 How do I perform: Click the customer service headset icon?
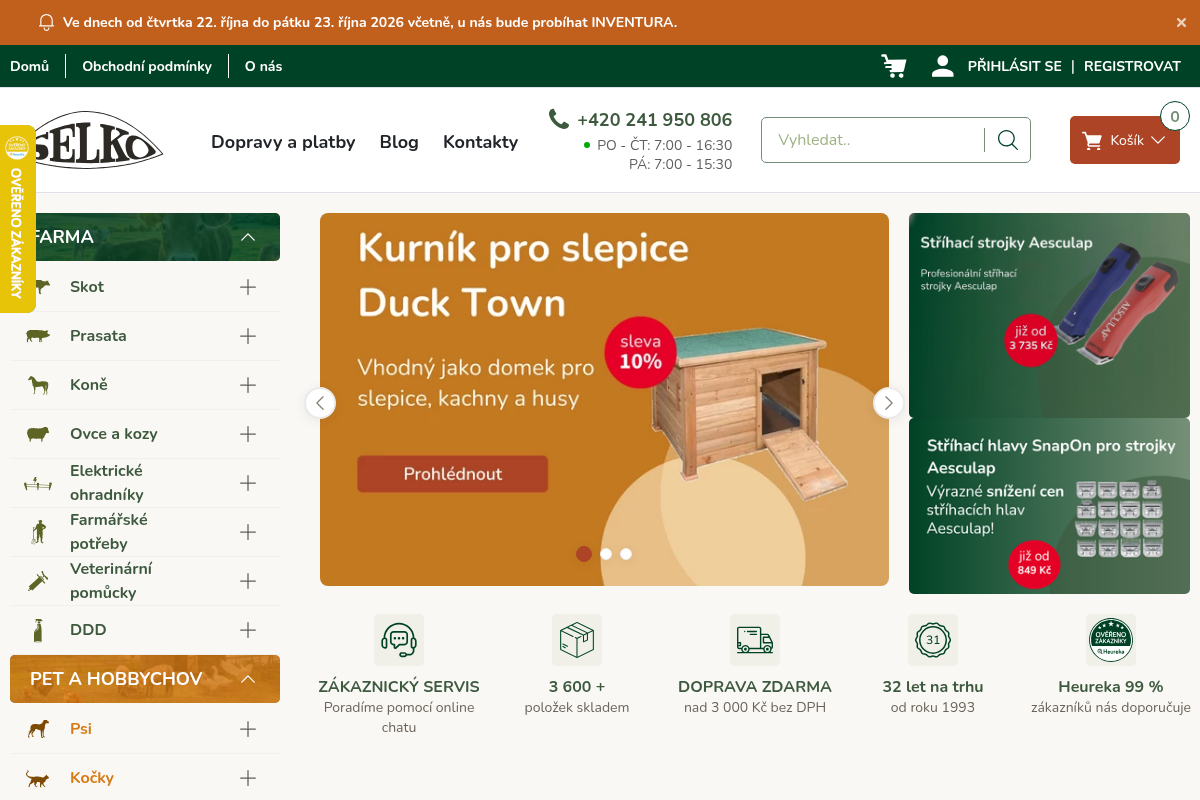click(x=399, y=640)
